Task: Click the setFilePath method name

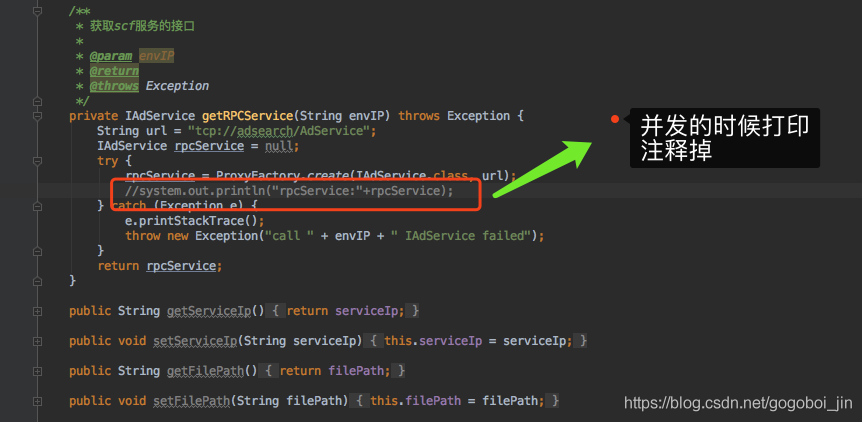Action: coord(191,401)
